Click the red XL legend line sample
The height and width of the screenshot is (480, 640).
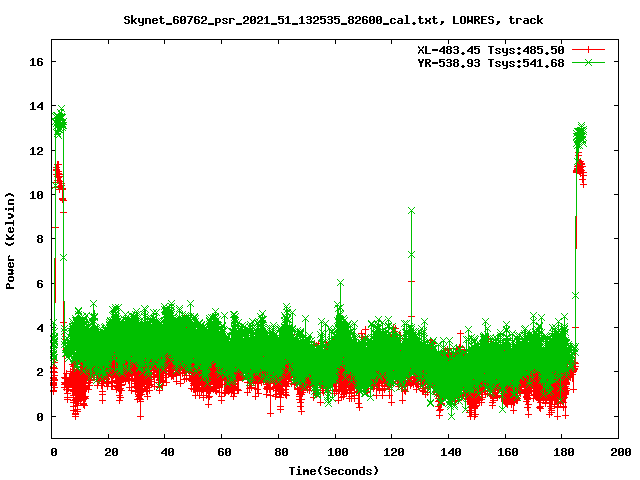click(588, 50)
